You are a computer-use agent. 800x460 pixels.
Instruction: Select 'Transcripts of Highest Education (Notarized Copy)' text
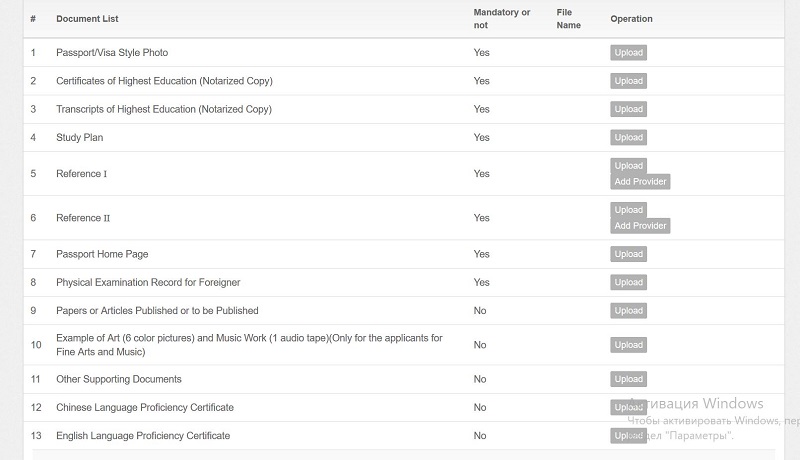164,109
